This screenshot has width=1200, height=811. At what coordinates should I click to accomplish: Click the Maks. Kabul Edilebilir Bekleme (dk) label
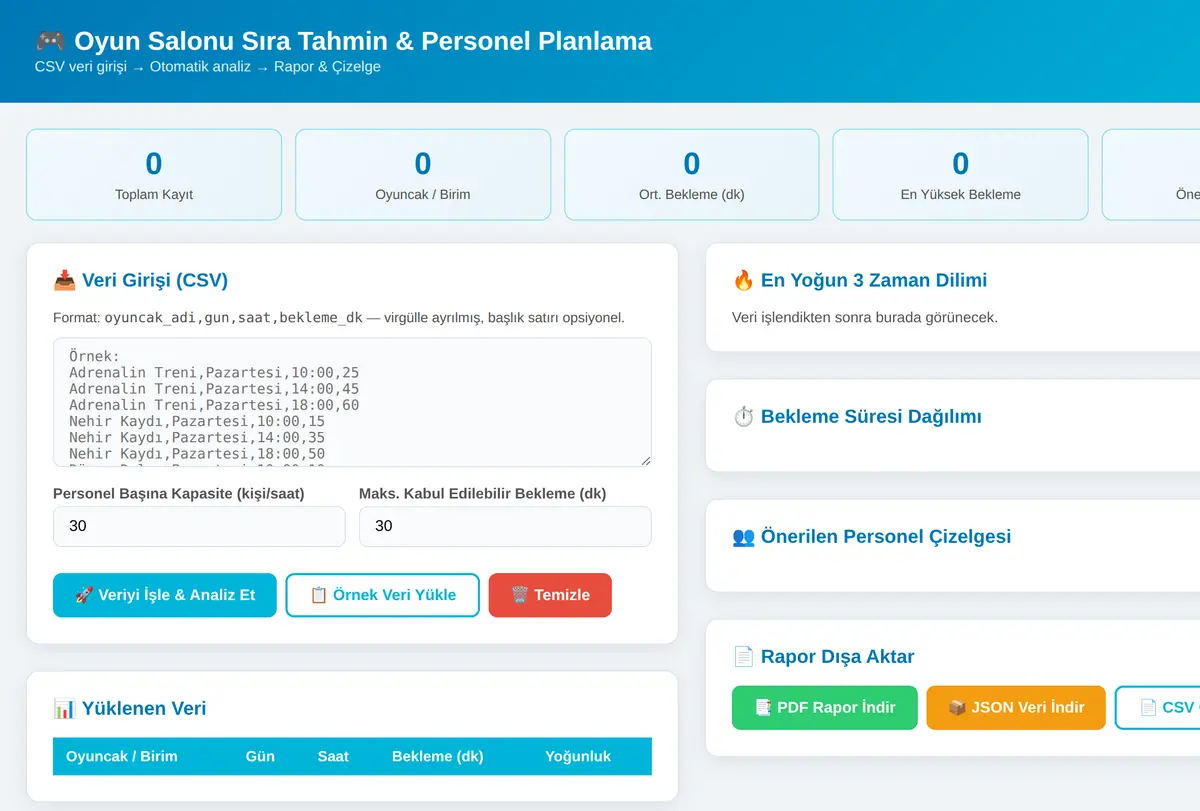(x=483, y=493)
